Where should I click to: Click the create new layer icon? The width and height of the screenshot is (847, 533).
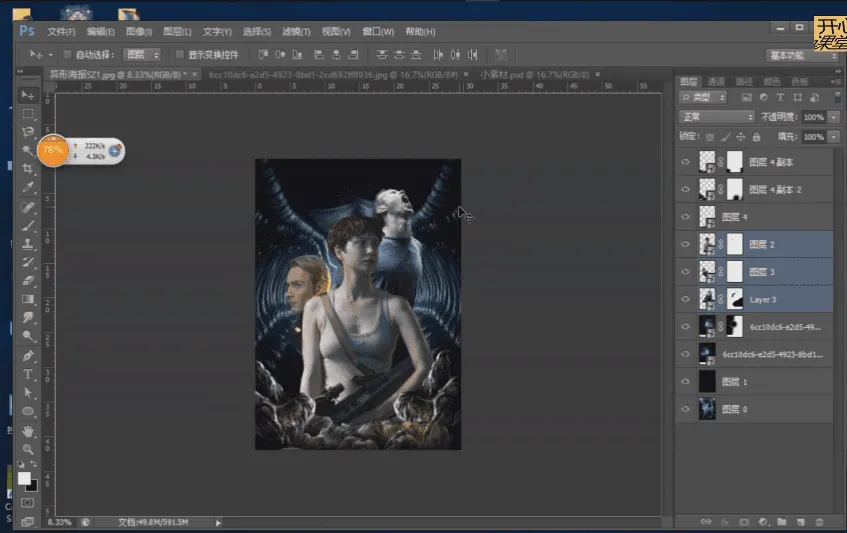800,522
